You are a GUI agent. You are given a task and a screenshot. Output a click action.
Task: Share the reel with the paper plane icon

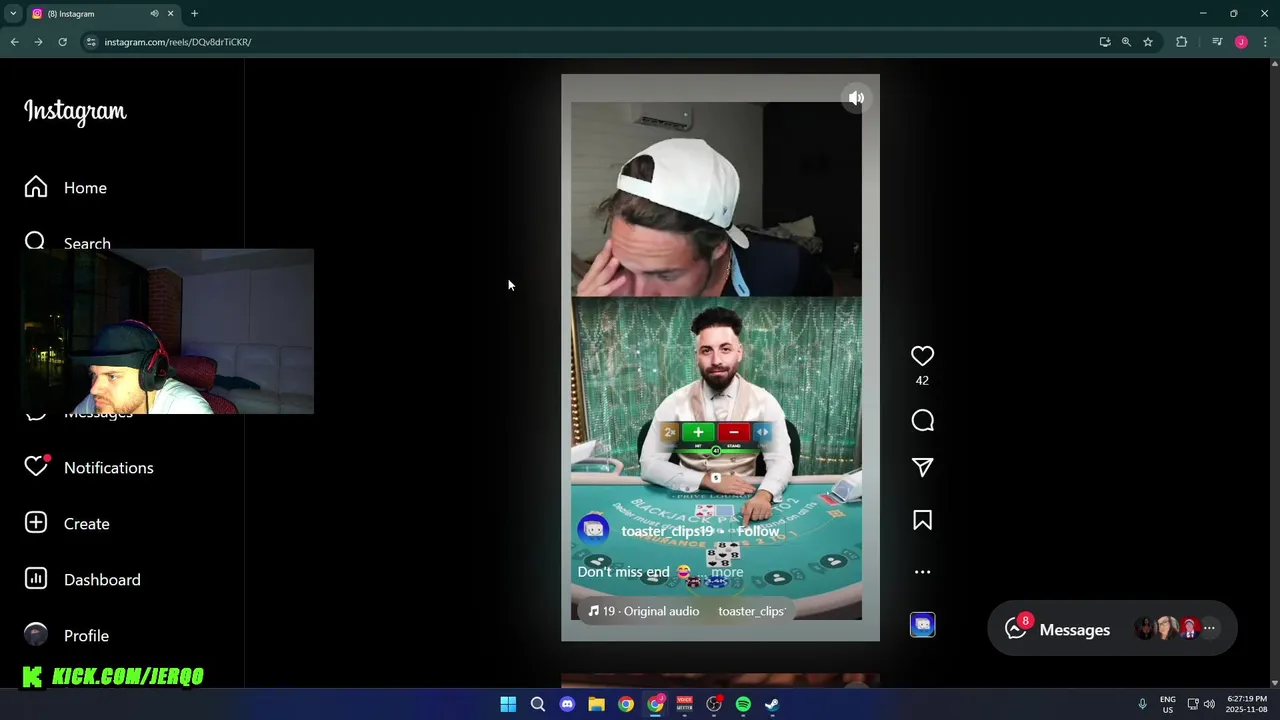coord(922,467)
